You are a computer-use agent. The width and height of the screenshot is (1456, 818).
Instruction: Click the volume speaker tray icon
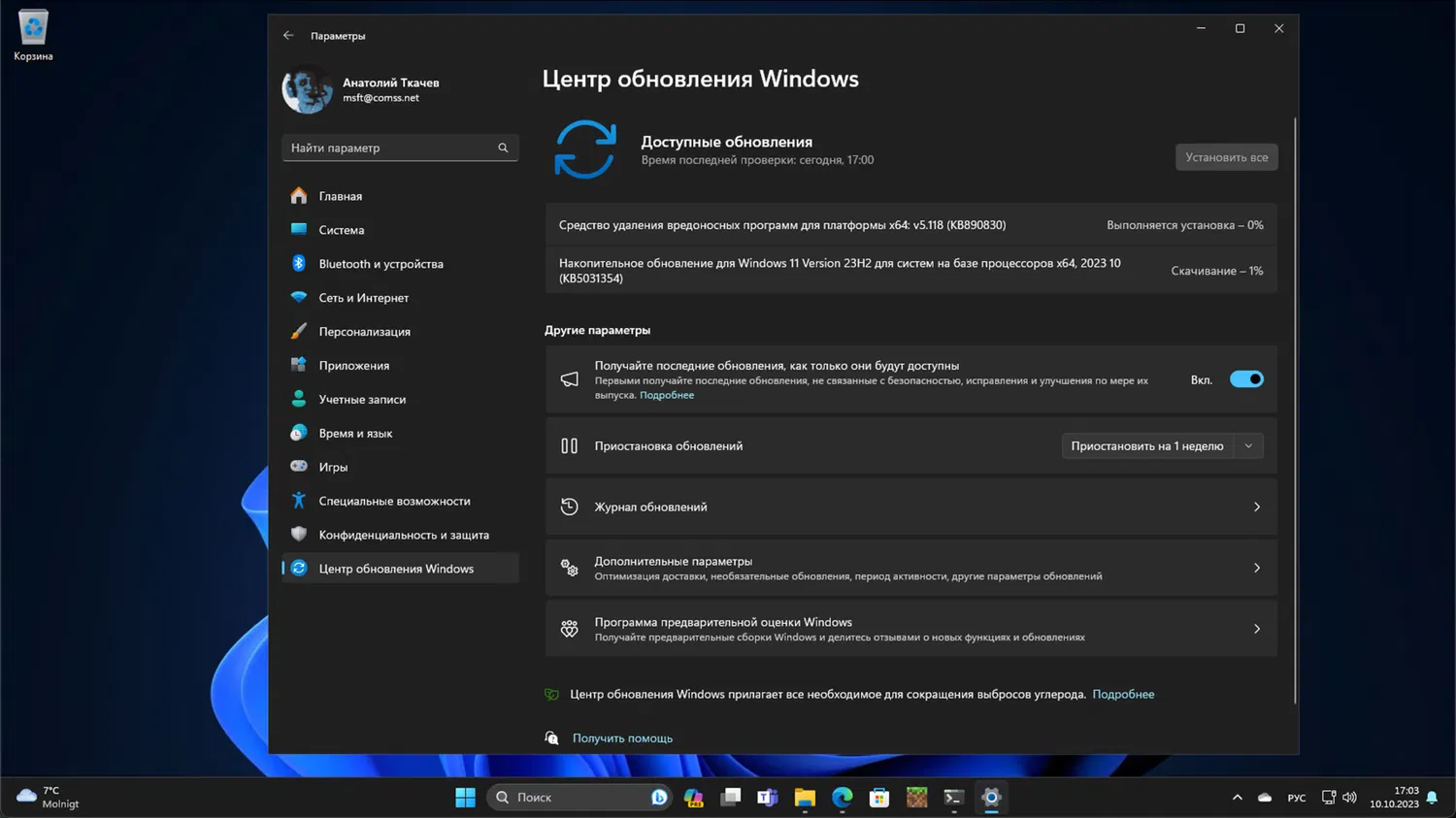[x=1349, y=798]
